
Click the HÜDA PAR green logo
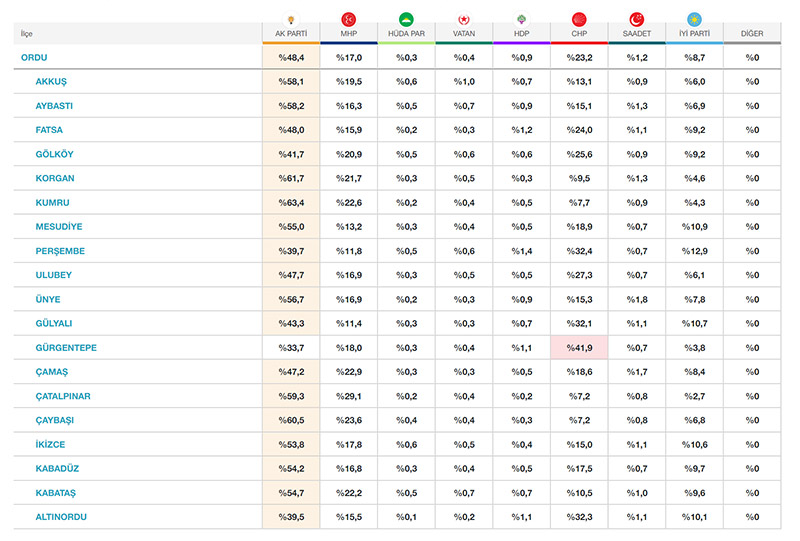tap(406, 19)
